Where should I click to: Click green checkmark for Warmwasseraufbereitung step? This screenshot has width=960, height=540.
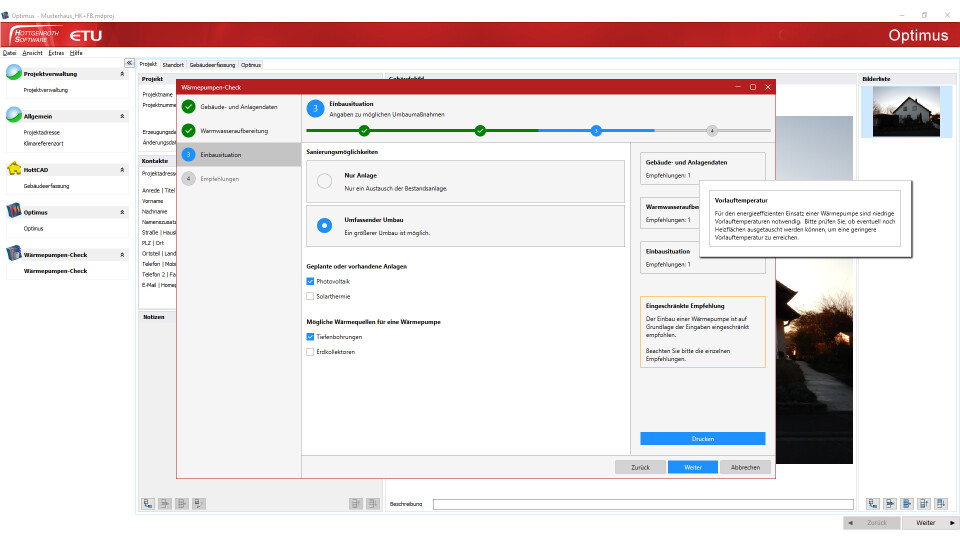pos(188,130)
